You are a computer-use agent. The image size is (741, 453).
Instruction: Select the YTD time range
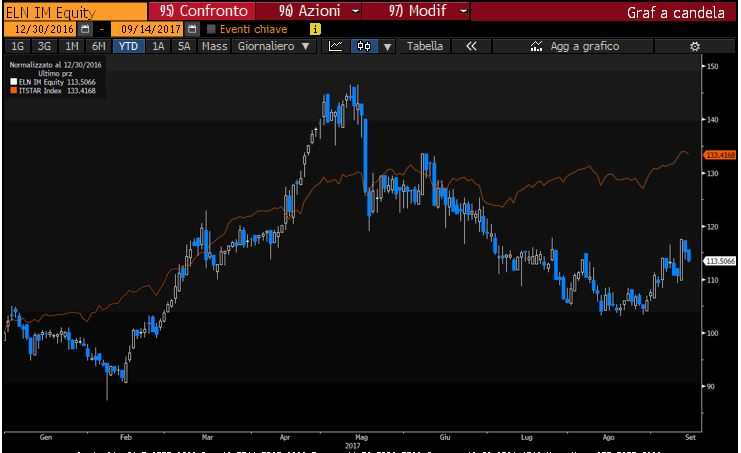pos(128,46)
